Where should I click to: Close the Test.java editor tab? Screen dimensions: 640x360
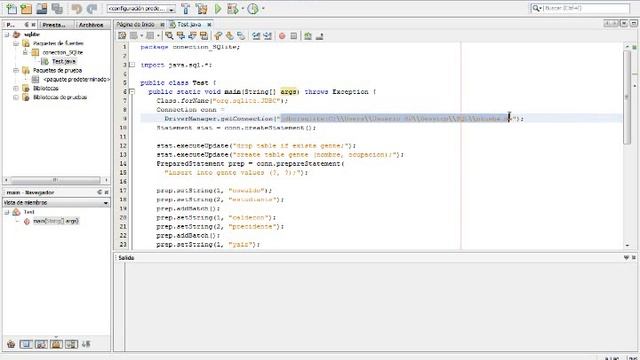click(209, 24)
